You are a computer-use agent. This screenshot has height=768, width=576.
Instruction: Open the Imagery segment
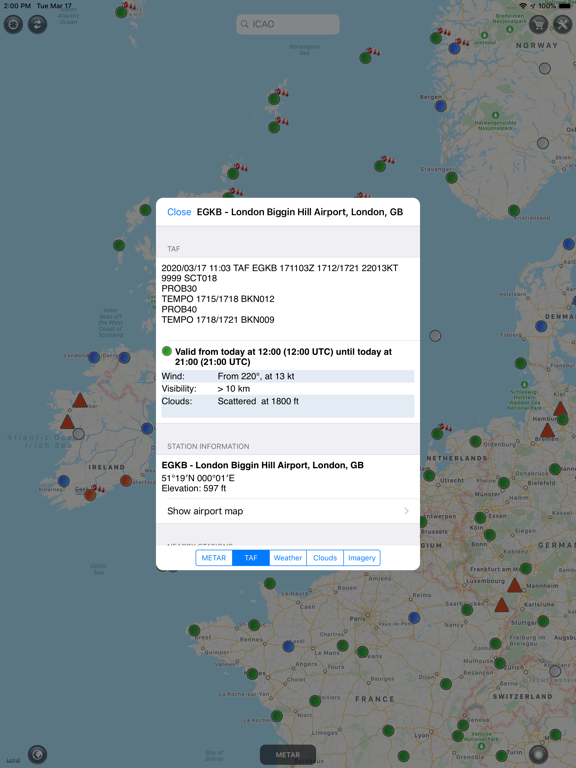(361, 558)
